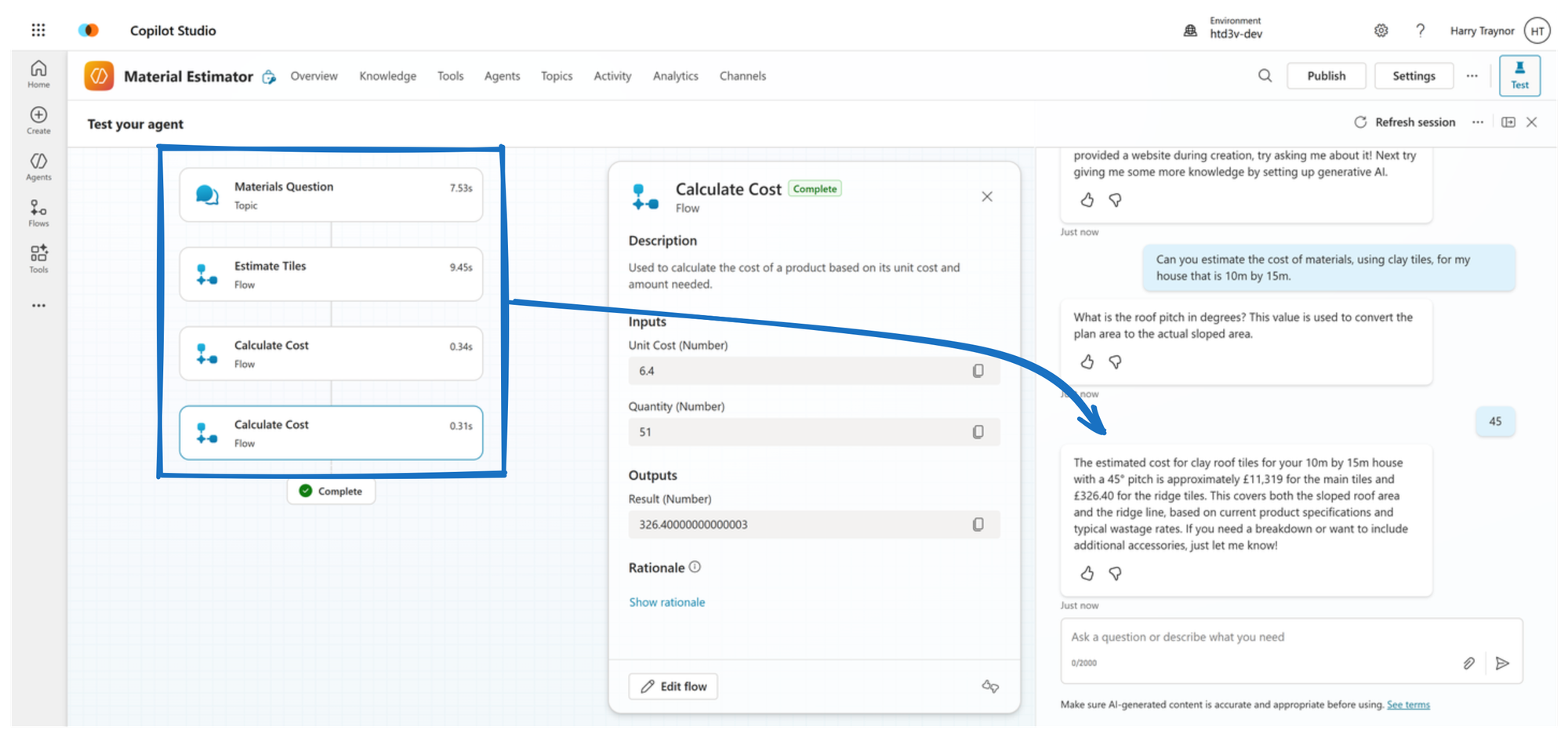Close the Calculate Cost details panel
The height and width of the screenshot is (737, 1568).
(987, 197)
